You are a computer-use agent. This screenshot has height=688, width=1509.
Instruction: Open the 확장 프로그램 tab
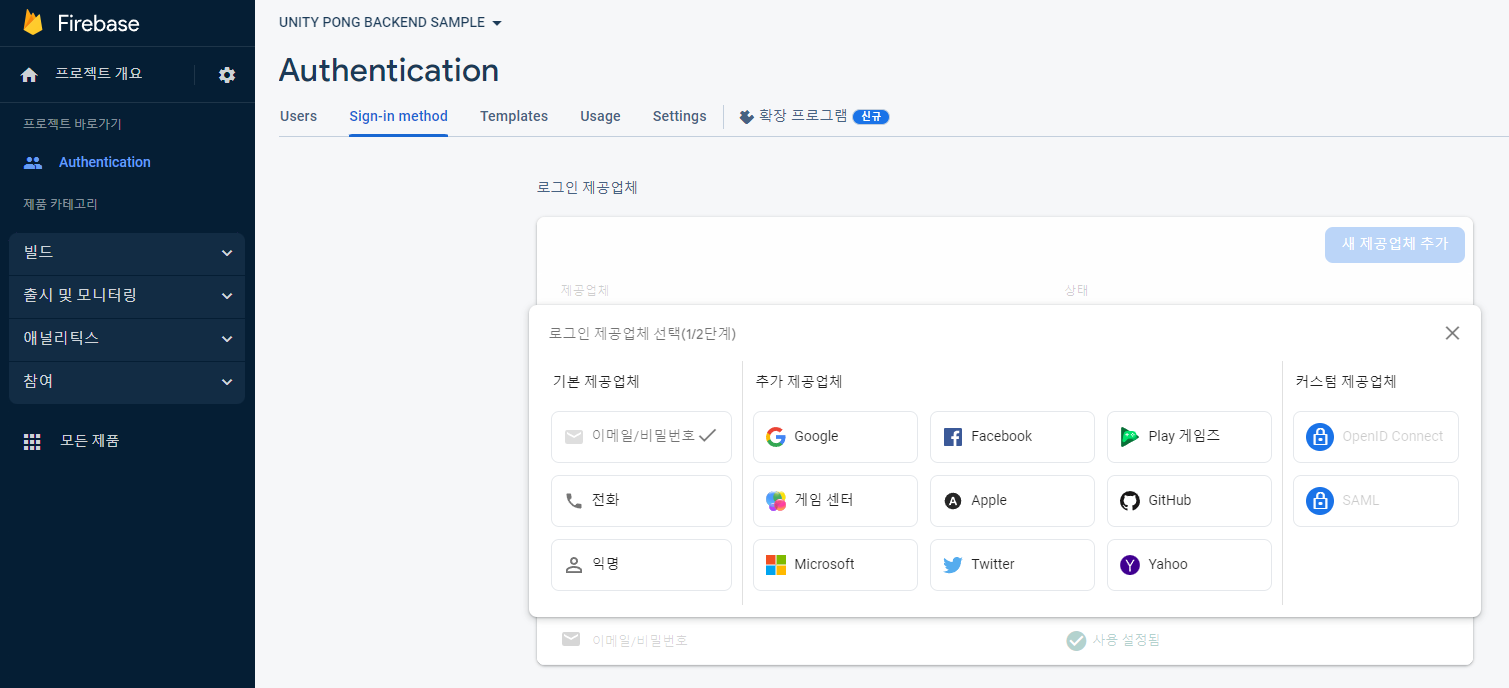point(814,116)
